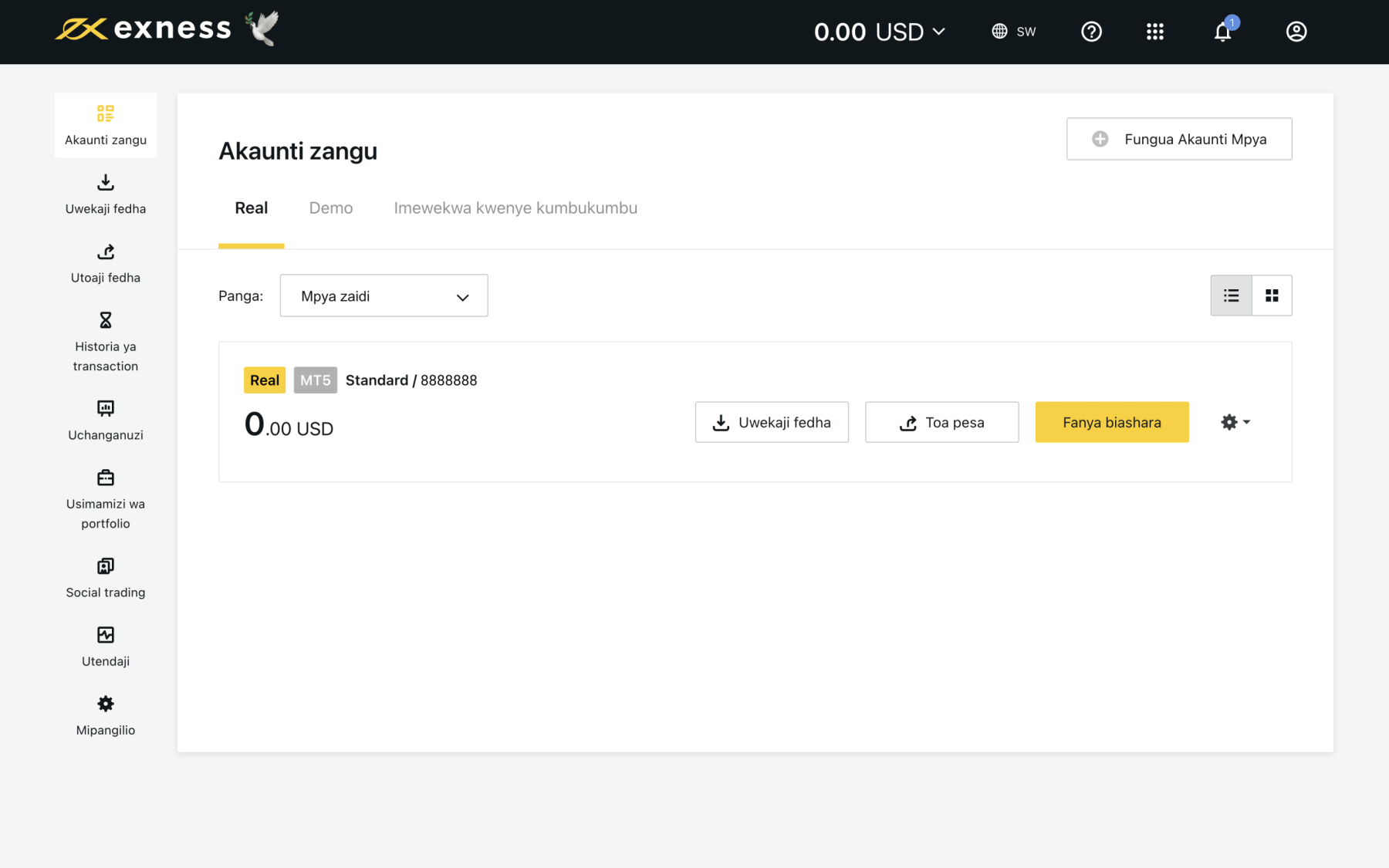This screenshot has width=1389, height=868.
Task: Switch to grid view layout
Action: tap(1272, 296)
